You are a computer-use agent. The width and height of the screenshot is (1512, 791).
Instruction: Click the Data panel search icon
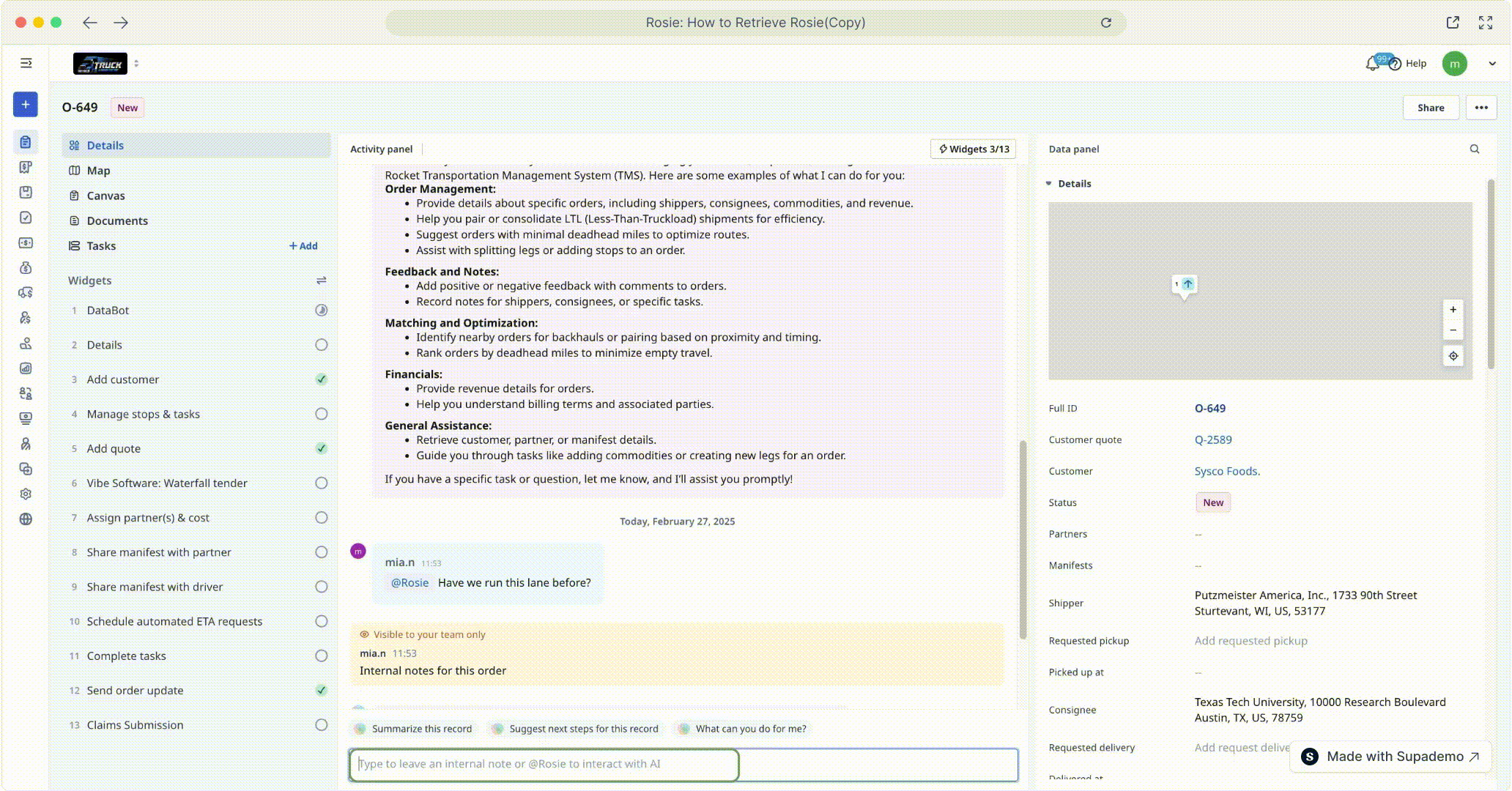click(1474, 149)
